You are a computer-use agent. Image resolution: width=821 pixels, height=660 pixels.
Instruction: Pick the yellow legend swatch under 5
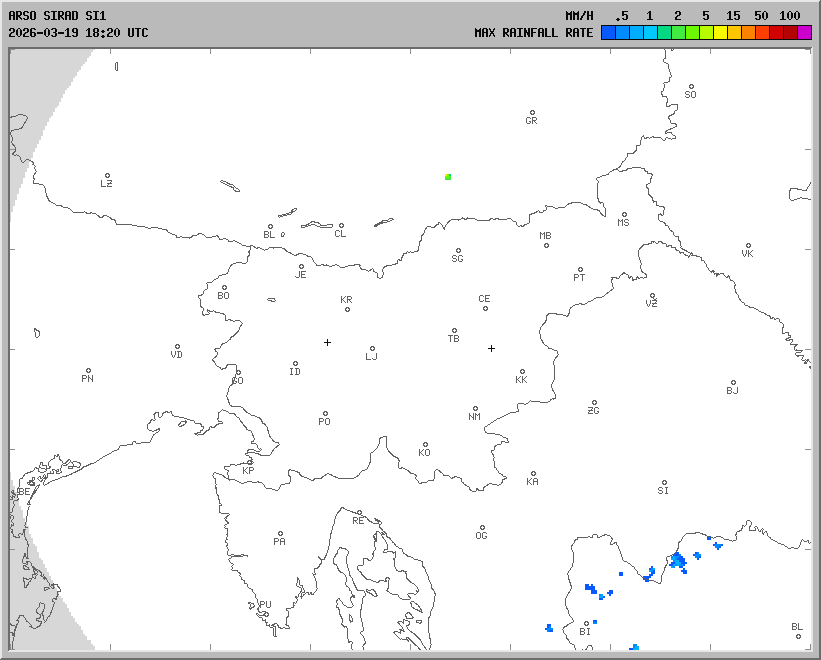(706, 33)
